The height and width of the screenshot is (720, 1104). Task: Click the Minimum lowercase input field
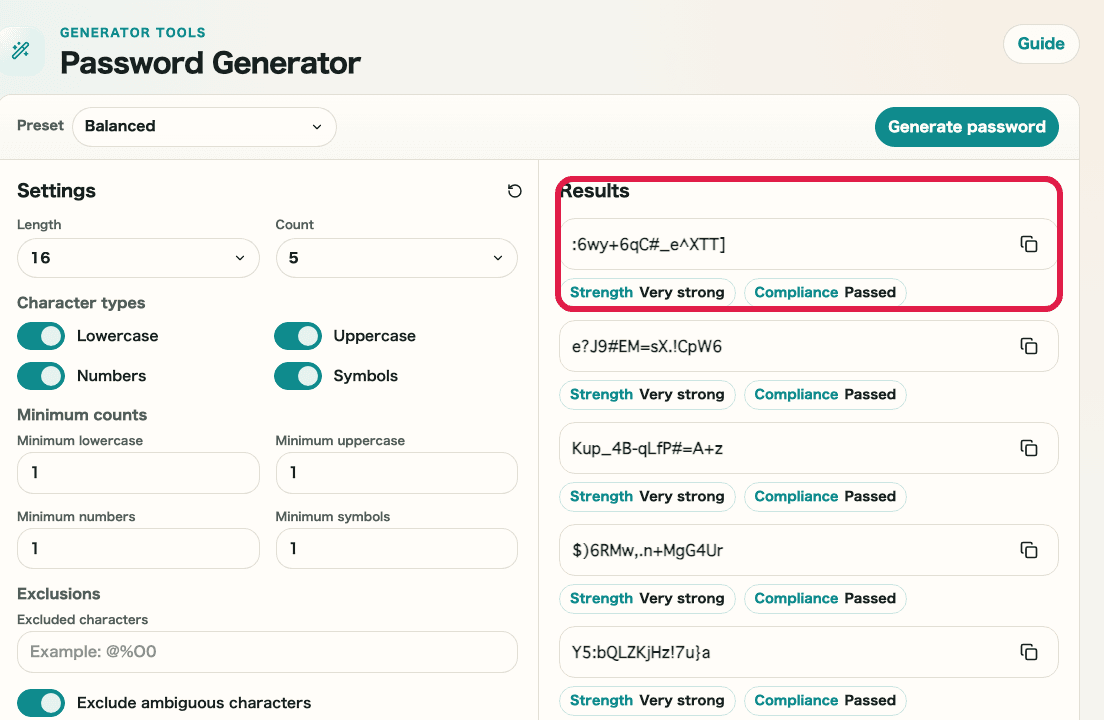click(x=138, y=473)
